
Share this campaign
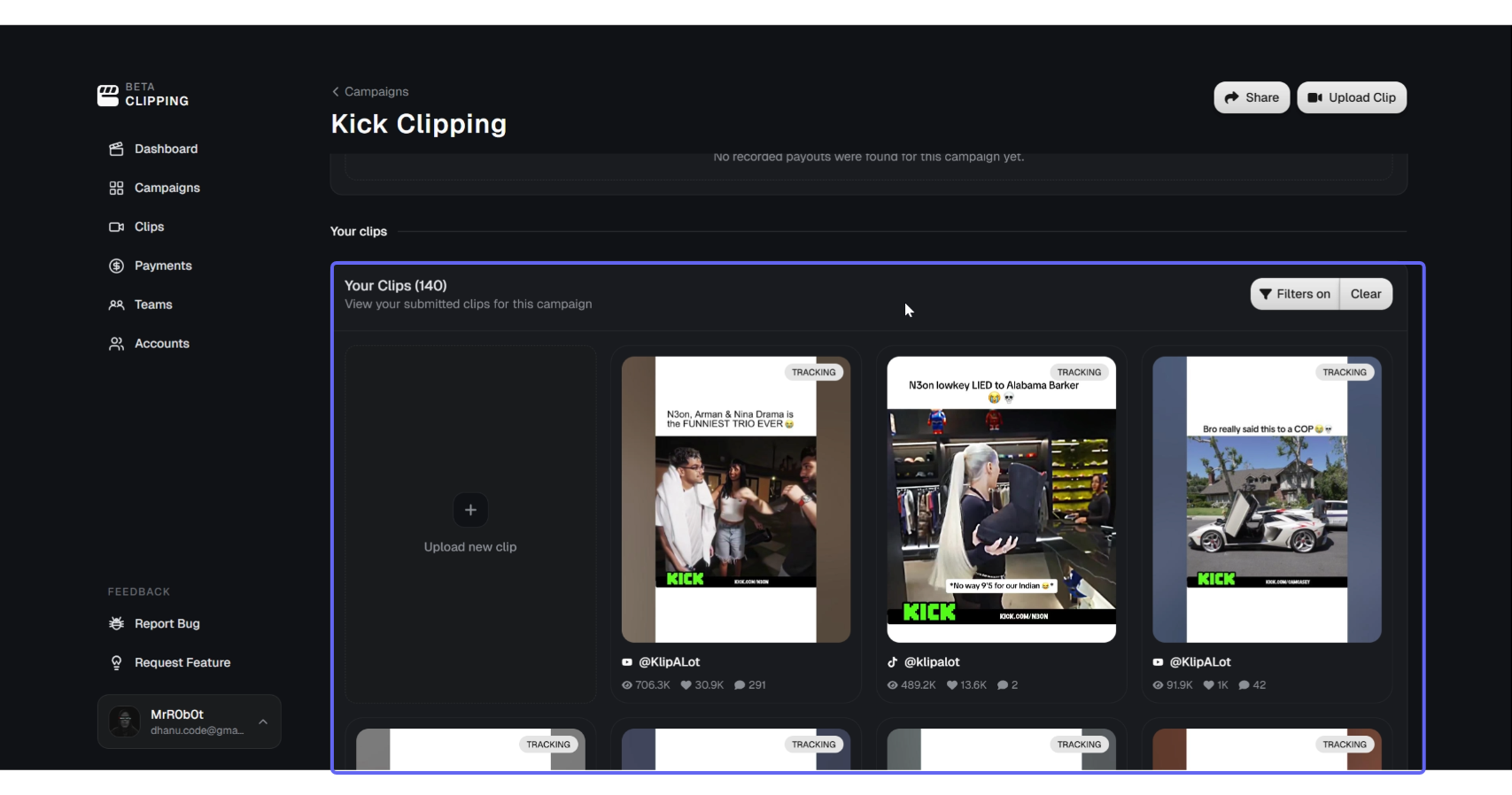[x=1252, y=97]
